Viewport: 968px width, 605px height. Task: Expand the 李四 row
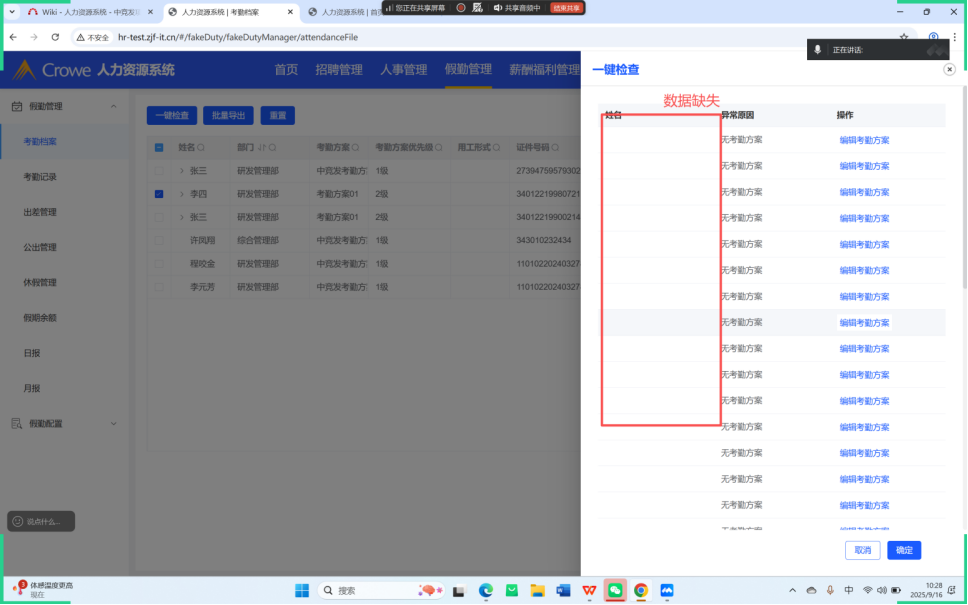(x=182, y=194)
